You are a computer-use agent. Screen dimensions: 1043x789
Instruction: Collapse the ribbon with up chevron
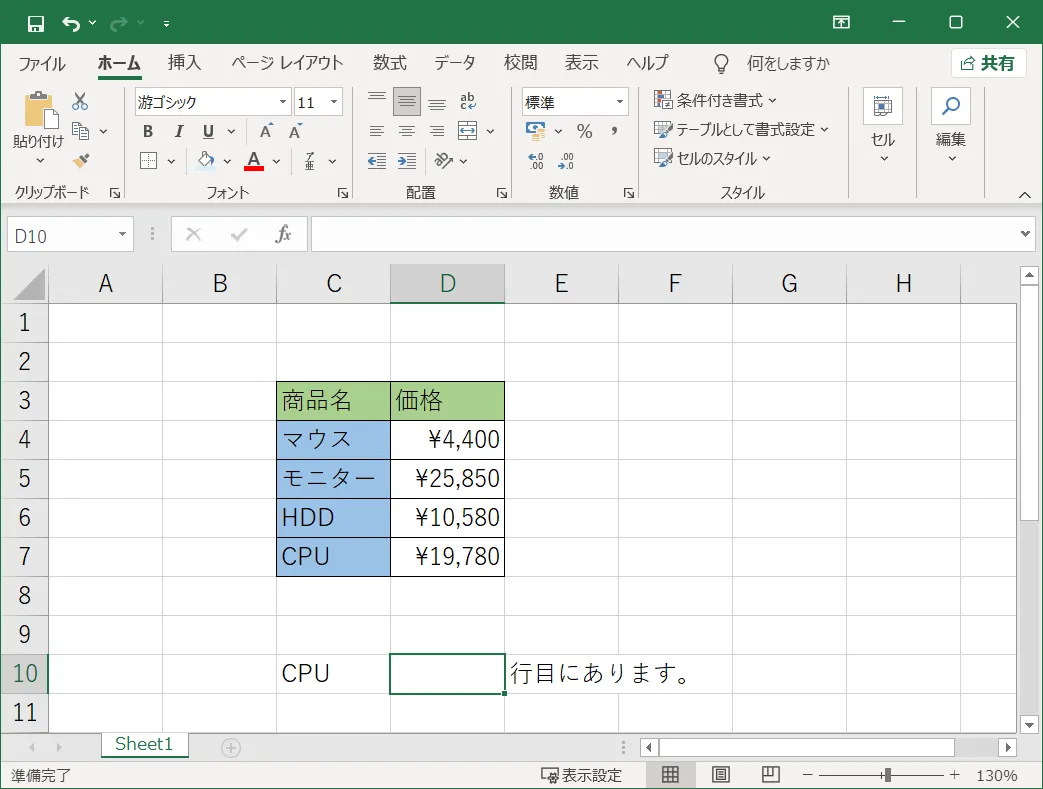[x=1024, y=195]
